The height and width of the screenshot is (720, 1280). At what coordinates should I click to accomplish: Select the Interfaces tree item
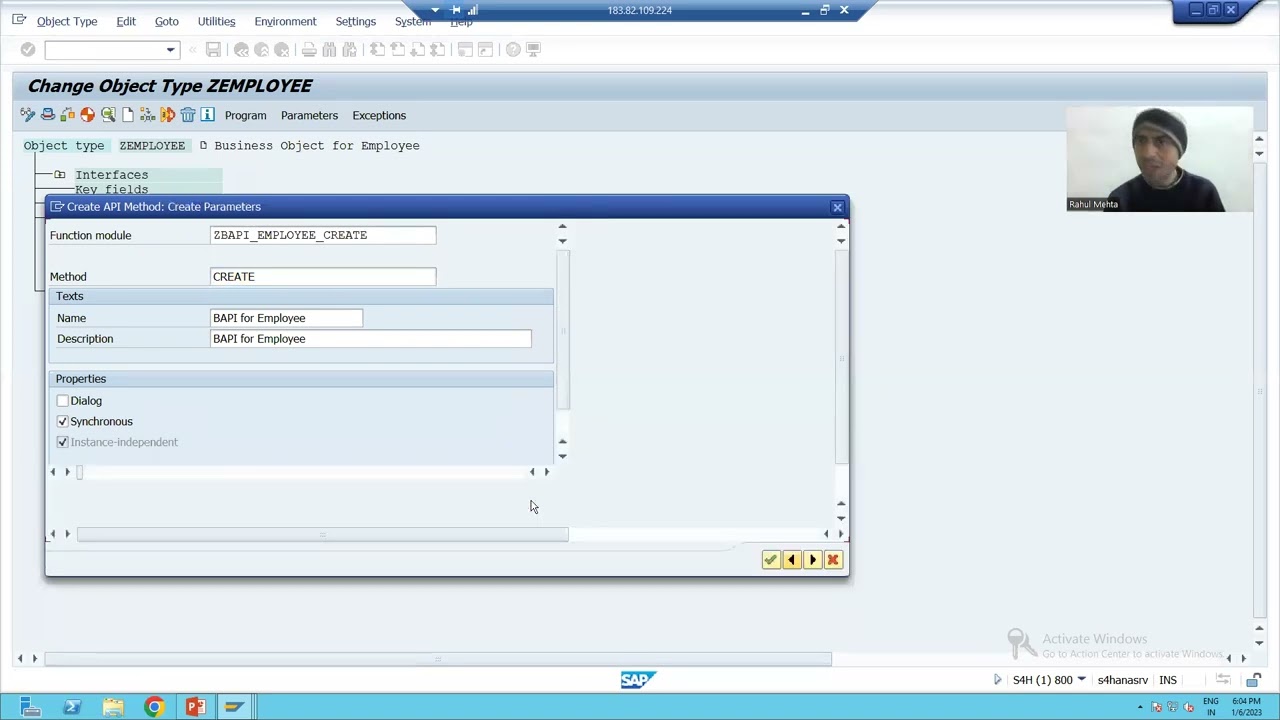point(111,175)
